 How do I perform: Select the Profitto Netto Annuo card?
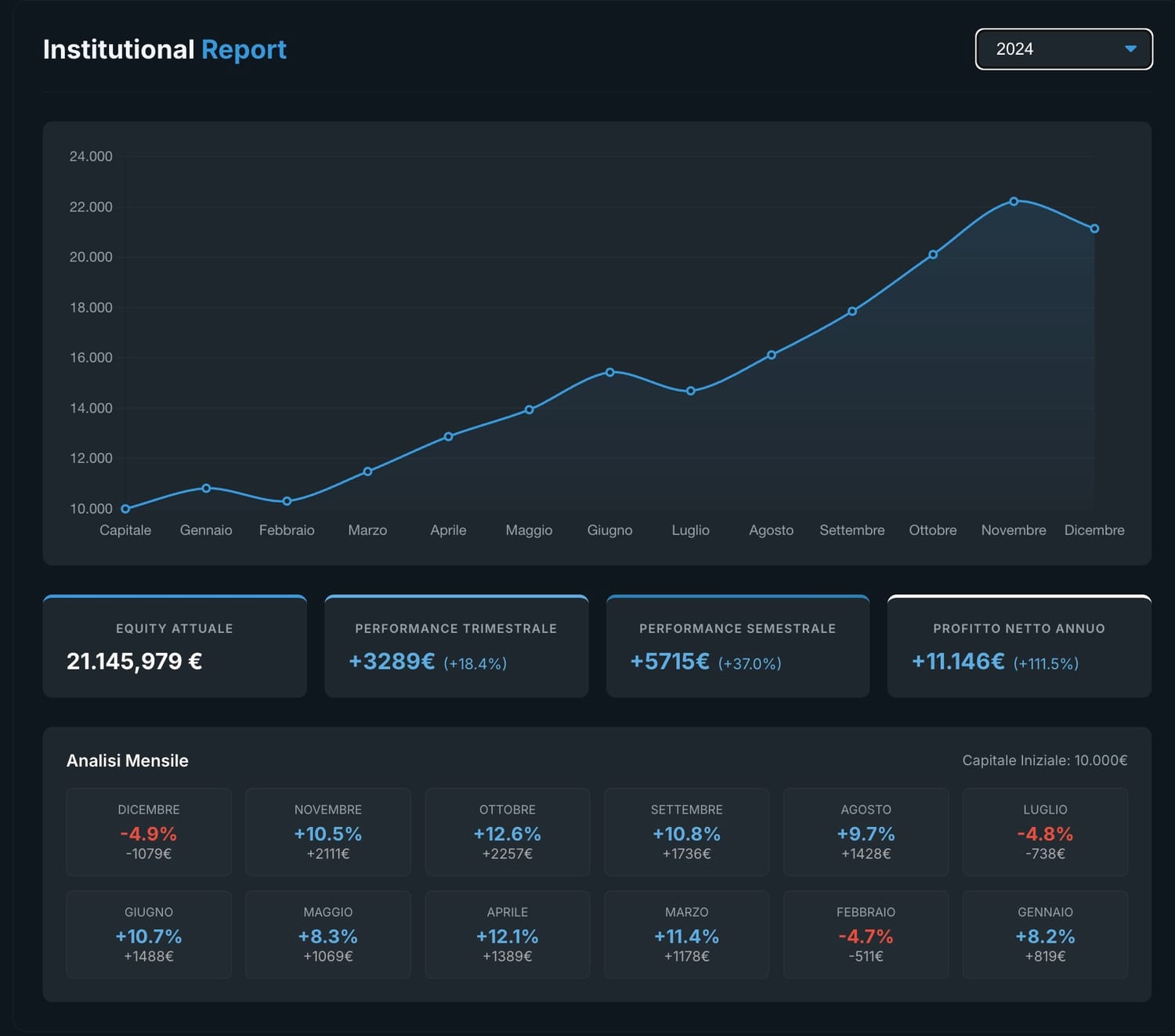coord(1018,647)
